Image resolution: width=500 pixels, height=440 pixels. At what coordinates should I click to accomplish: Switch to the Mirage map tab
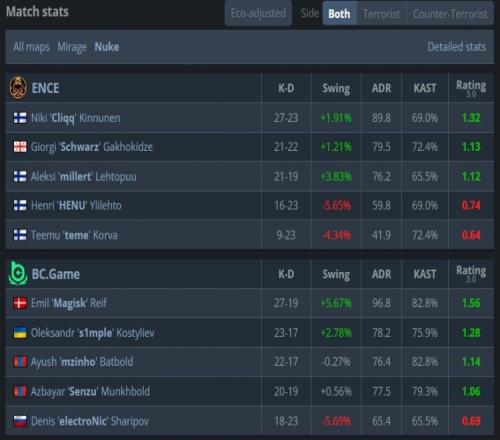pyautogui.click(x=72, y=47)
